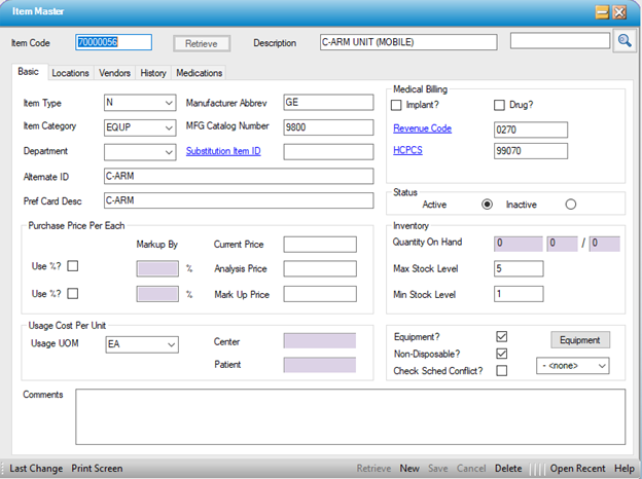Switch to the Locations tab
642x479 pixels.
coord(70,73)
